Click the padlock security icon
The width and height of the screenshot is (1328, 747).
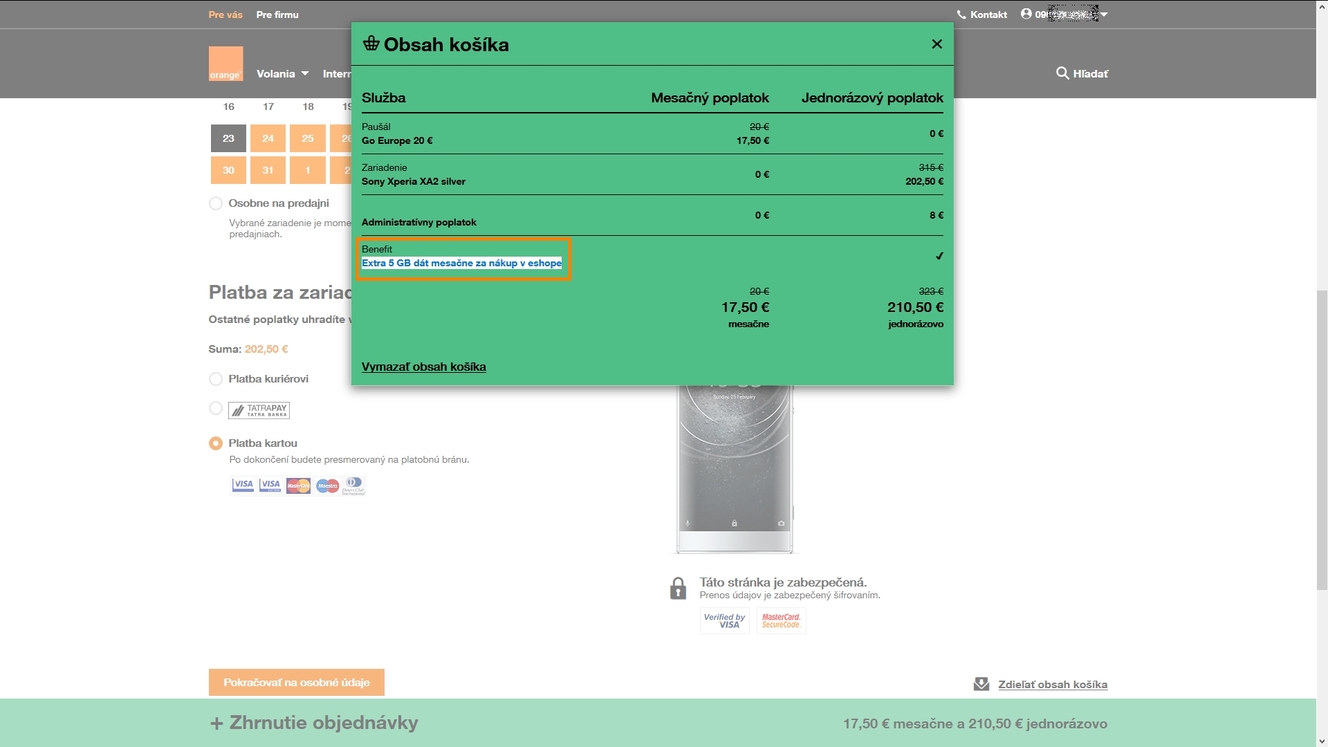[678, 588]
